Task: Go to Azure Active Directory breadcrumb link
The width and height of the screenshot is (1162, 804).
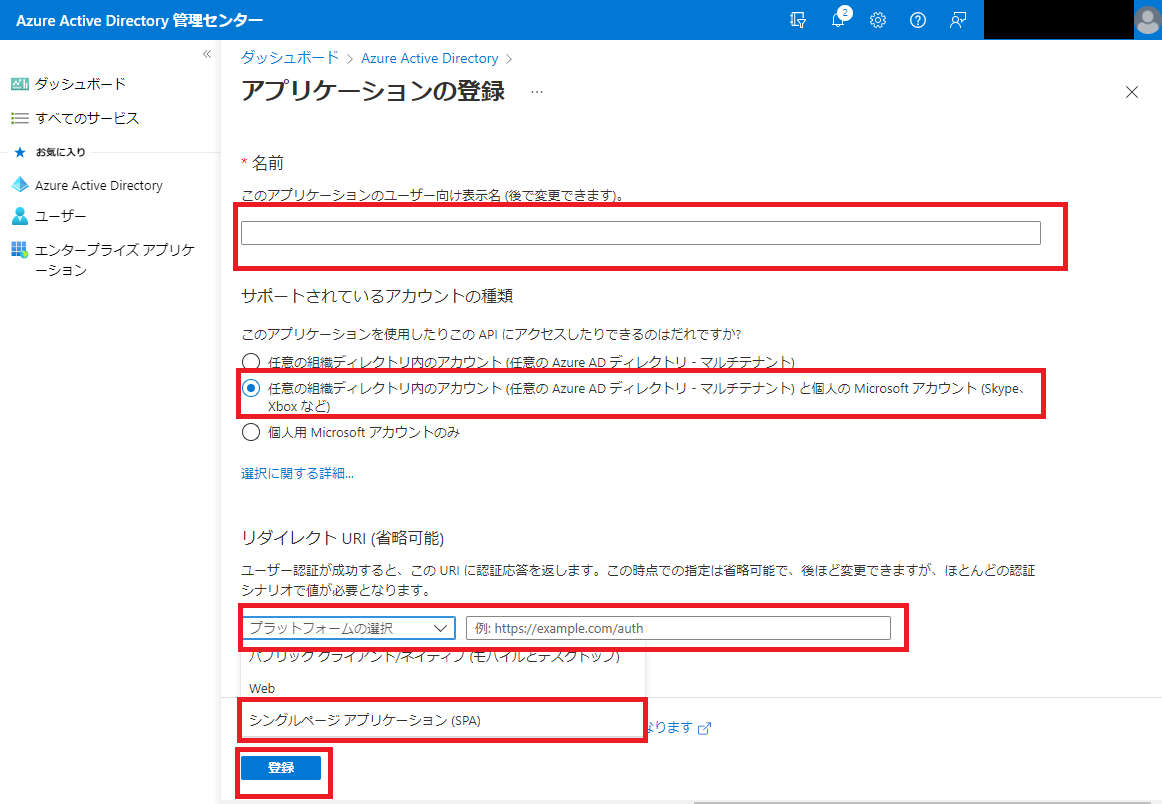Action: pyautogui.click(x=429, y=58)
